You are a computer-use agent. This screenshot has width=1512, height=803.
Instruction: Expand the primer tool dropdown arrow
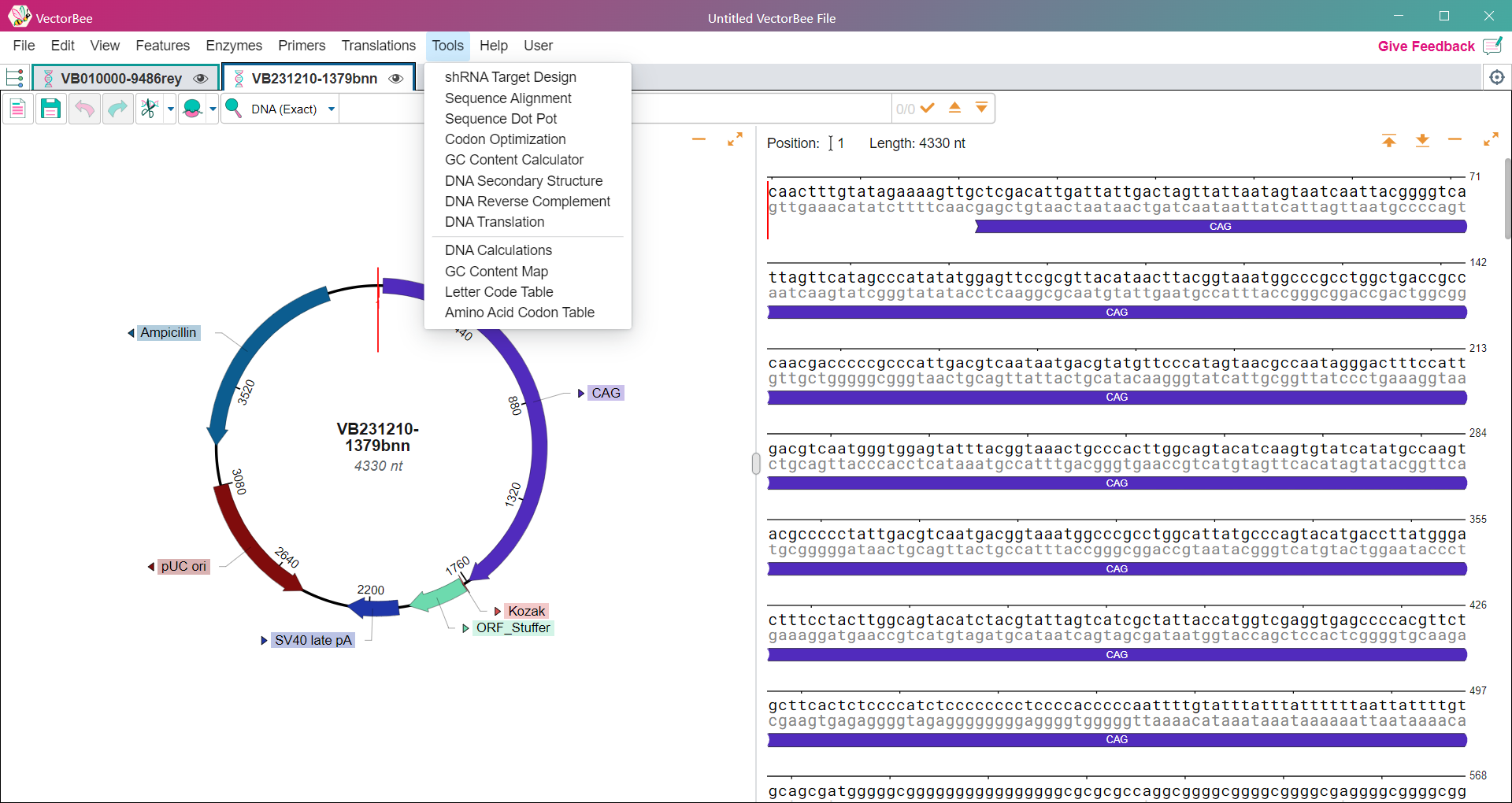213,109
